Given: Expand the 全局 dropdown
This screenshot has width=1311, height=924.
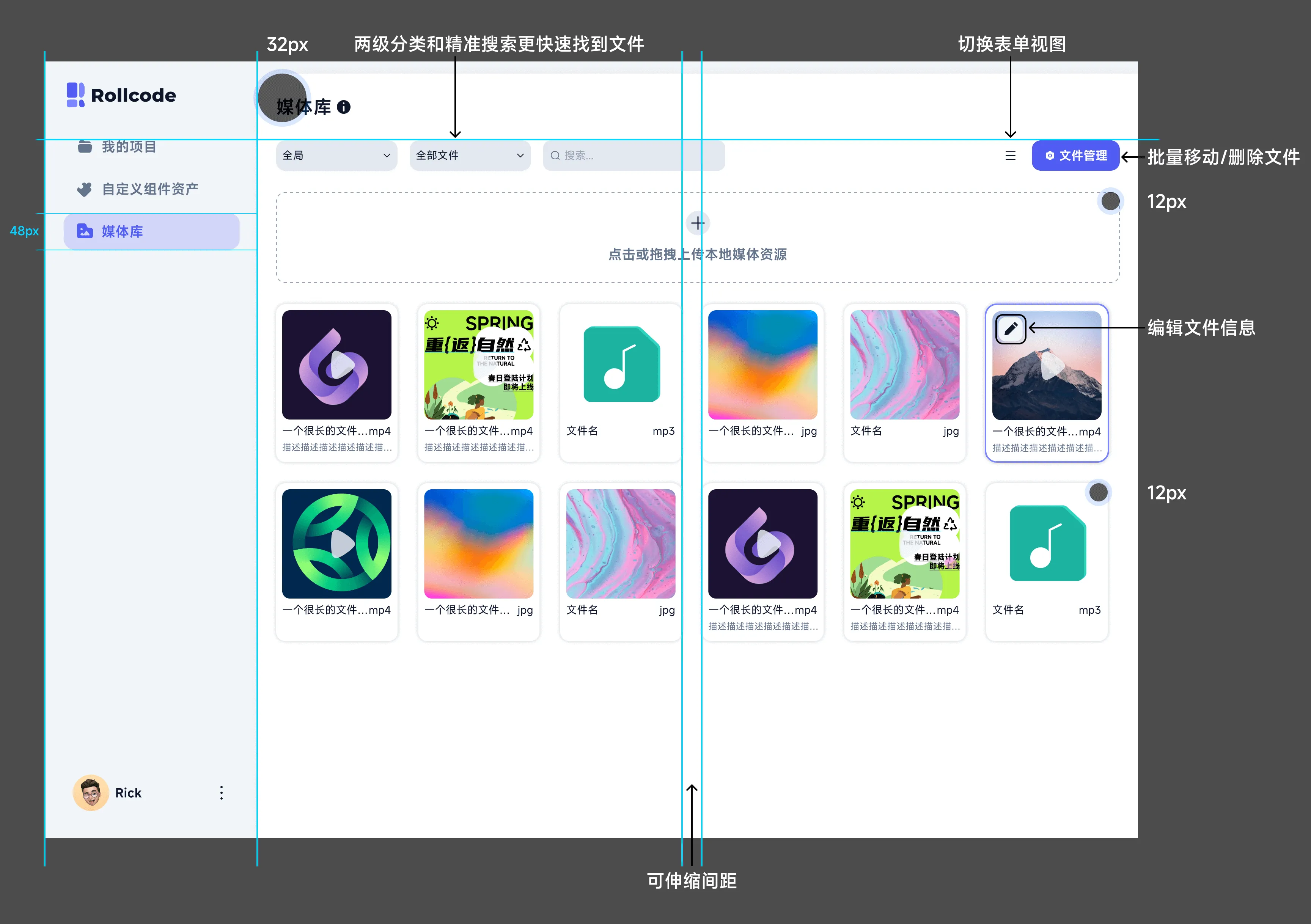Looking at the screenshot, I should (336, 156).
